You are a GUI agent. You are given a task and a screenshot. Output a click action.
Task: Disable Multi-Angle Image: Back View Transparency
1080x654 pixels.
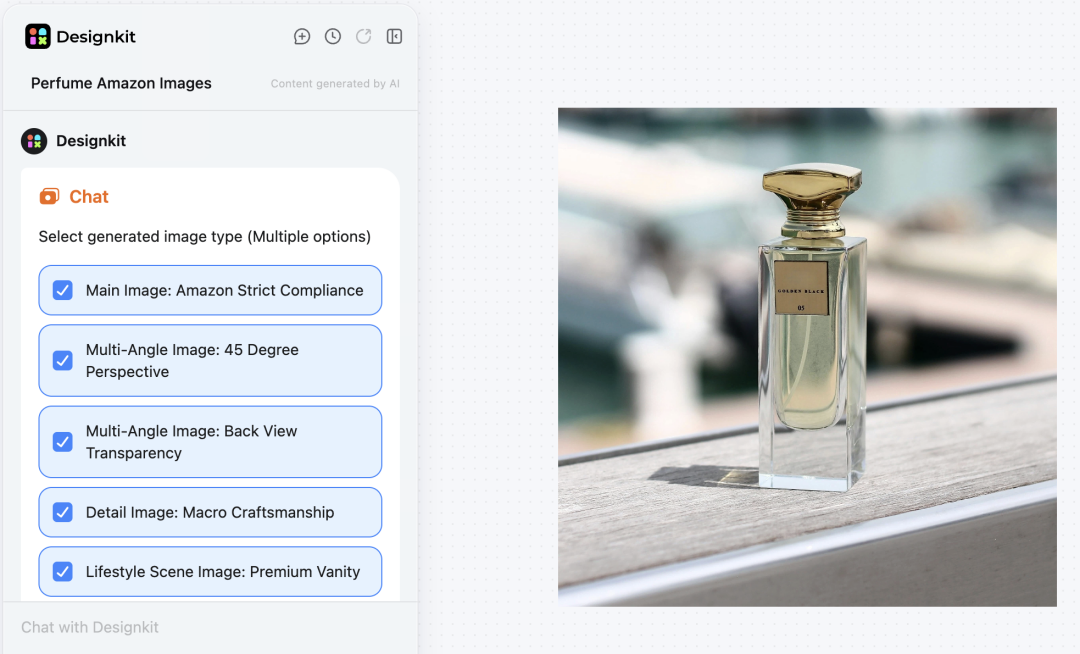point(62,442)
